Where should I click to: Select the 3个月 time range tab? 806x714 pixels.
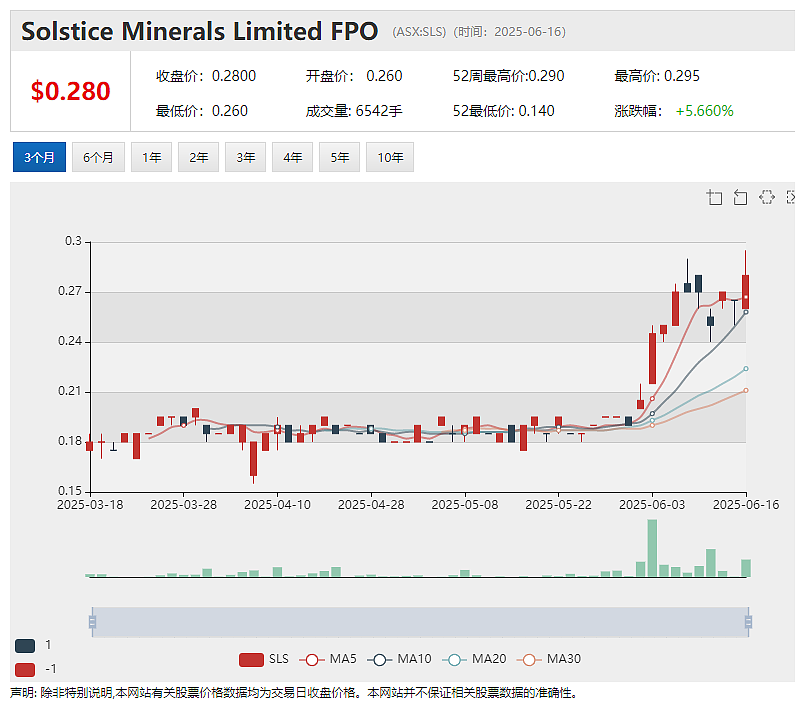click(x=39, y=157)
